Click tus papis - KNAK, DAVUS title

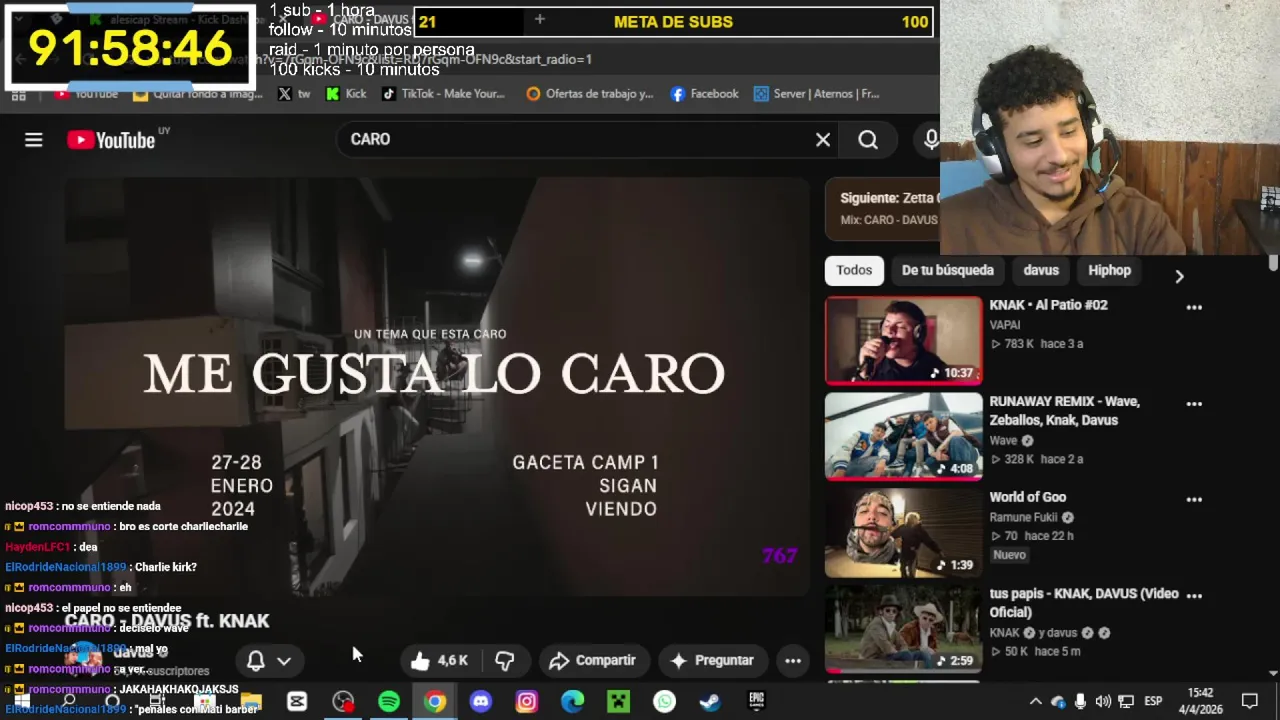[1084, 603]
